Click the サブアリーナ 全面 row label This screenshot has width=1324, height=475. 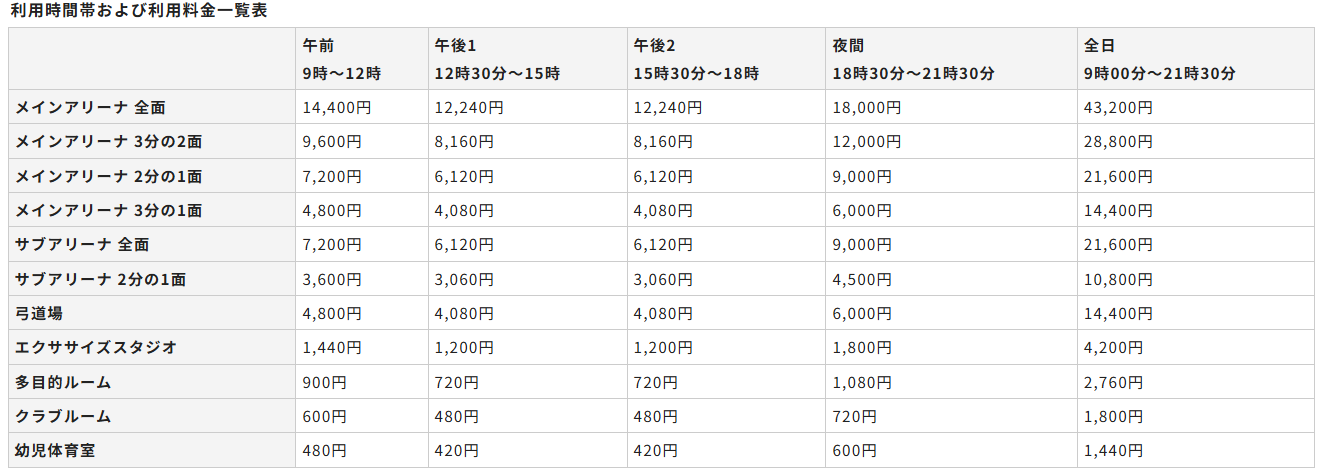coord(82,245)
